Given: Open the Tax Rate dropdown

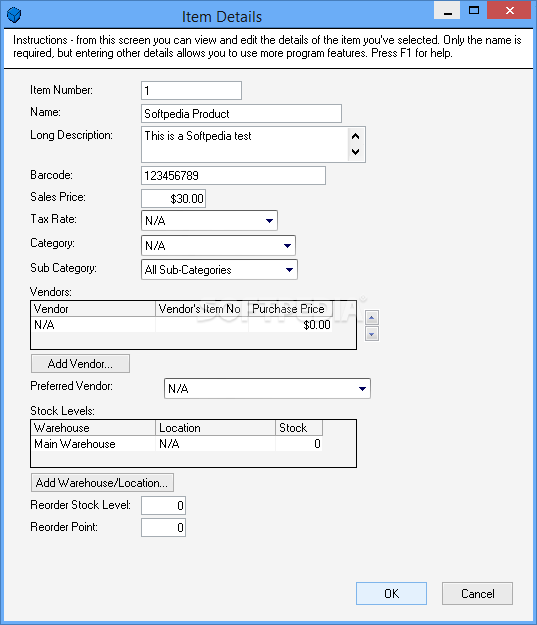Looking at the screenshot, I should click(209, 220).
